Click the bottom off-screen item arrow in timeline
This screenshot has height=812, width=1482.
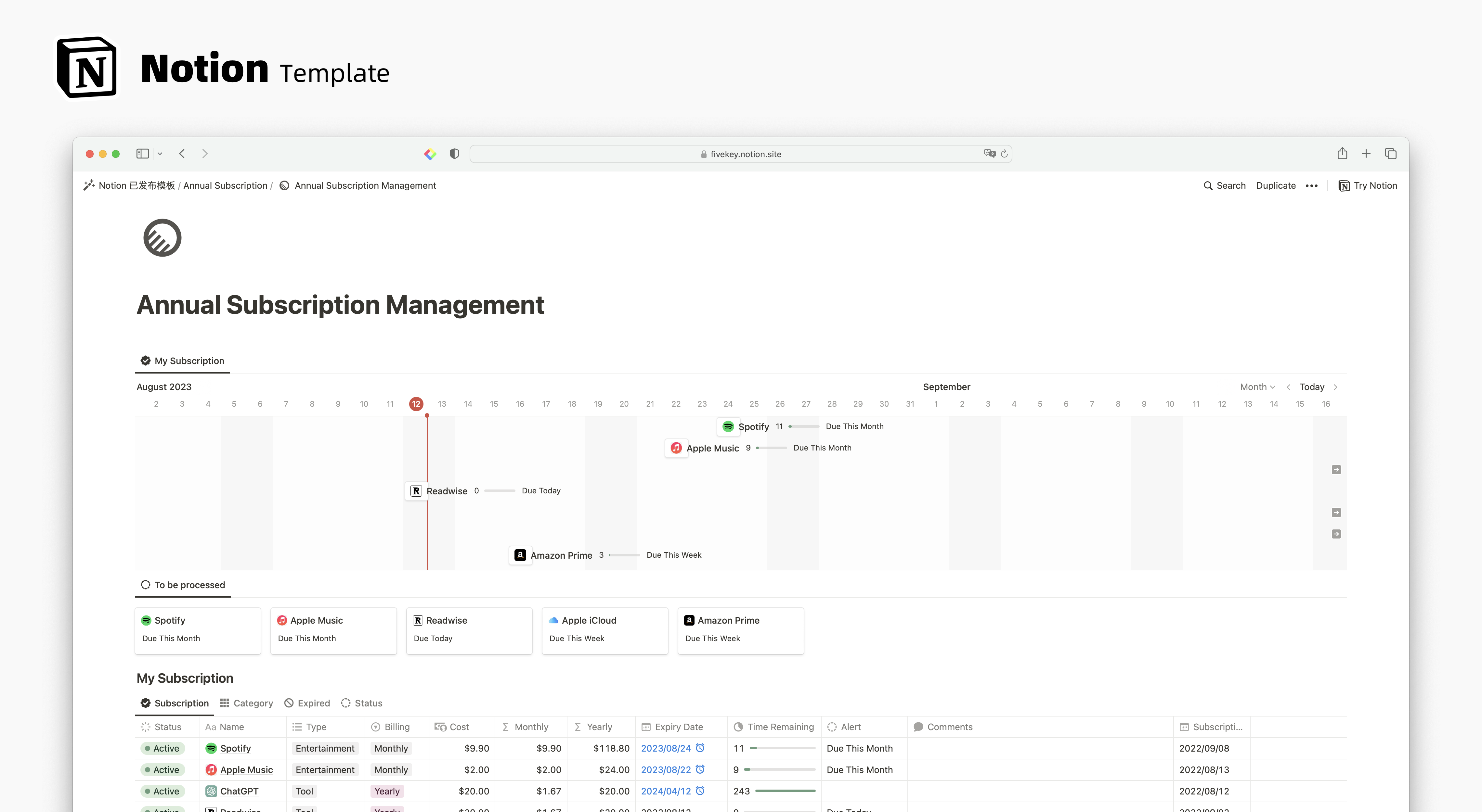[x=1336, y=534]
